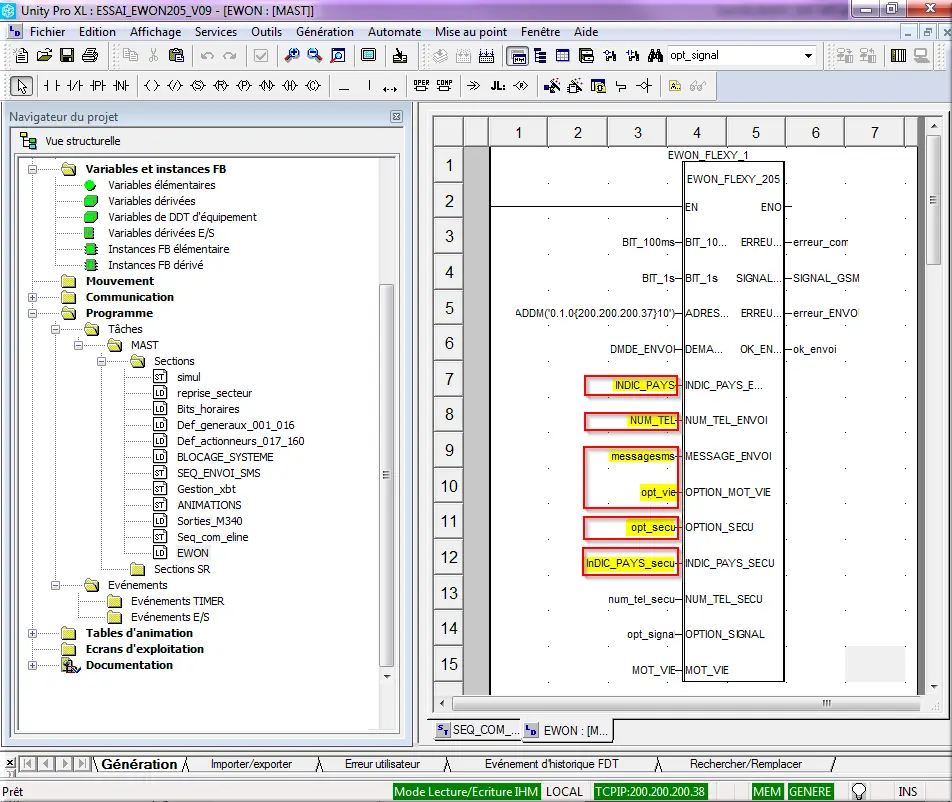Viewport: 952px width, 802px height.
Task: Insert a positive transition contact
Action: click(x=98, y=86)
